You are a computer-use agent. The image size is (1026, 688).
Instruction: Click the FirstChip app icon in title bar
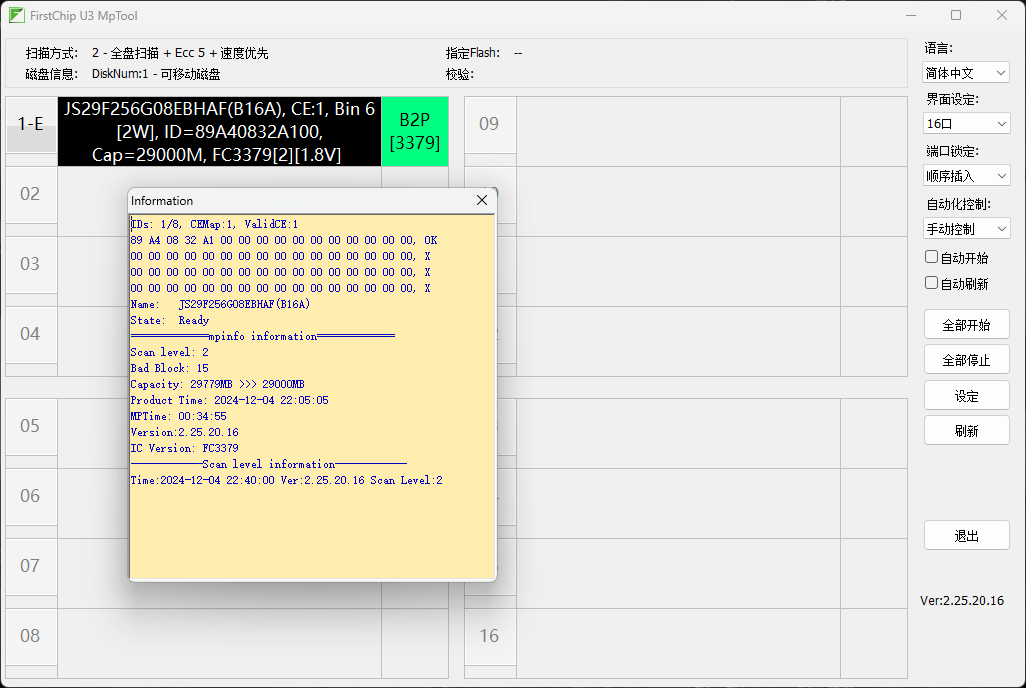tap(17, 15)
